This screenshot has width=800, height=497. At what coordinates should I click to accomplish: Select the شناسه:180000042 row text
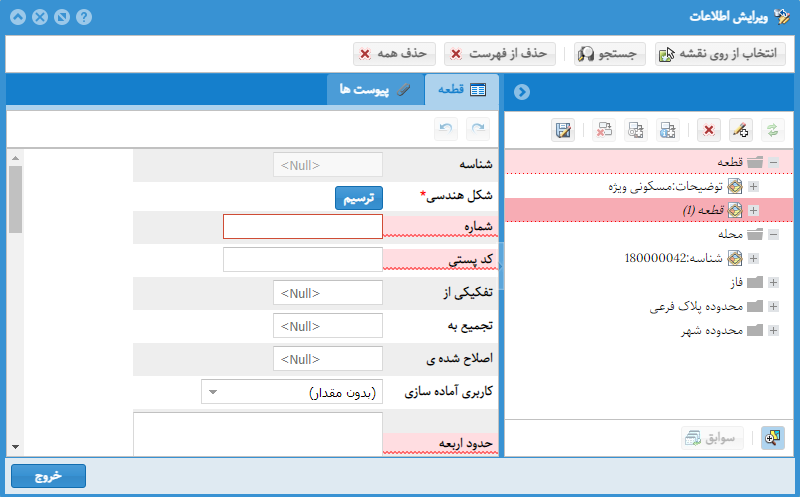coord(673,258)
